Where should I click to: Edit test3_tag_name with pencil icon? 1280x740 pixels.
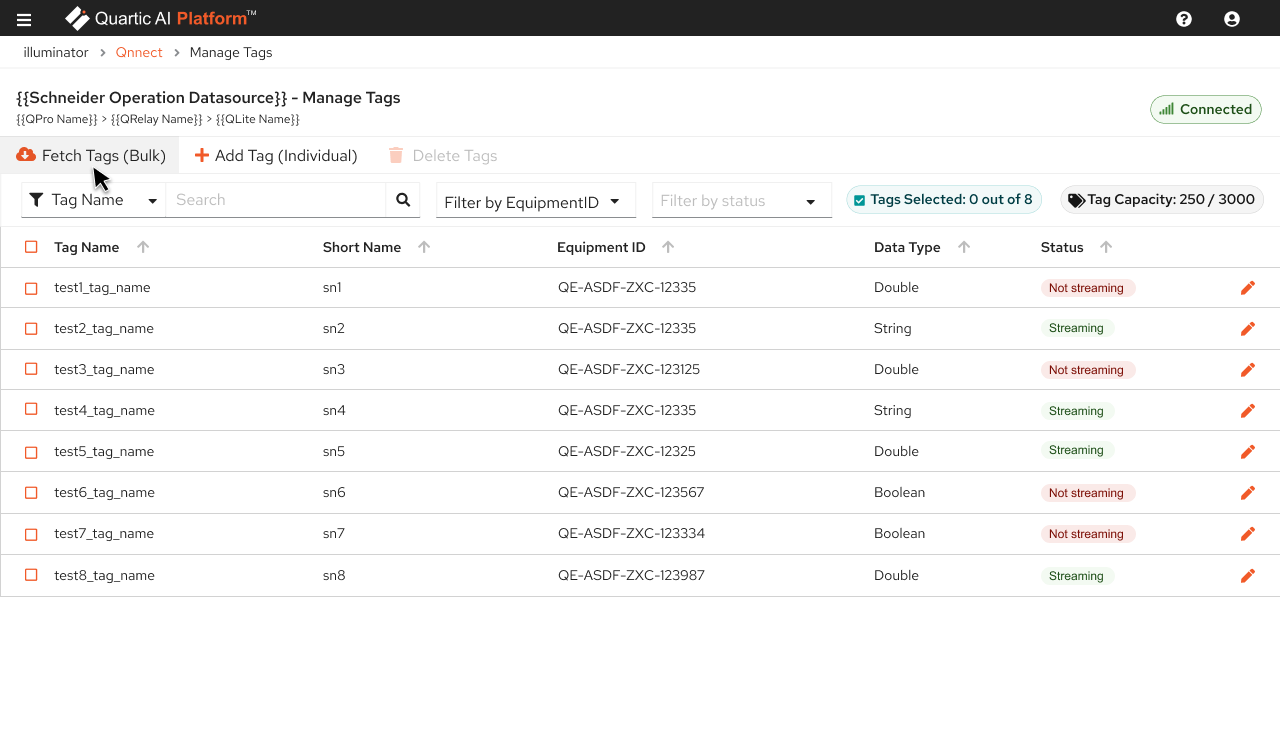[x=1248, y=370]
